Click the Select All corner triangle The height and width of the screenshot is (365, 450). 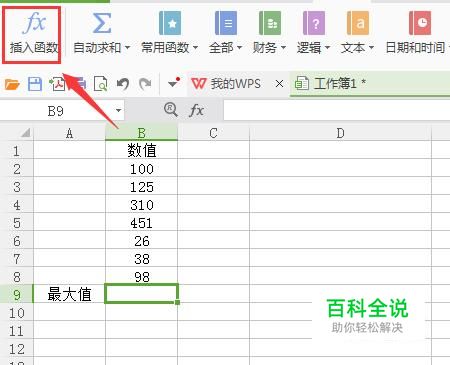(x=25, y=133)
